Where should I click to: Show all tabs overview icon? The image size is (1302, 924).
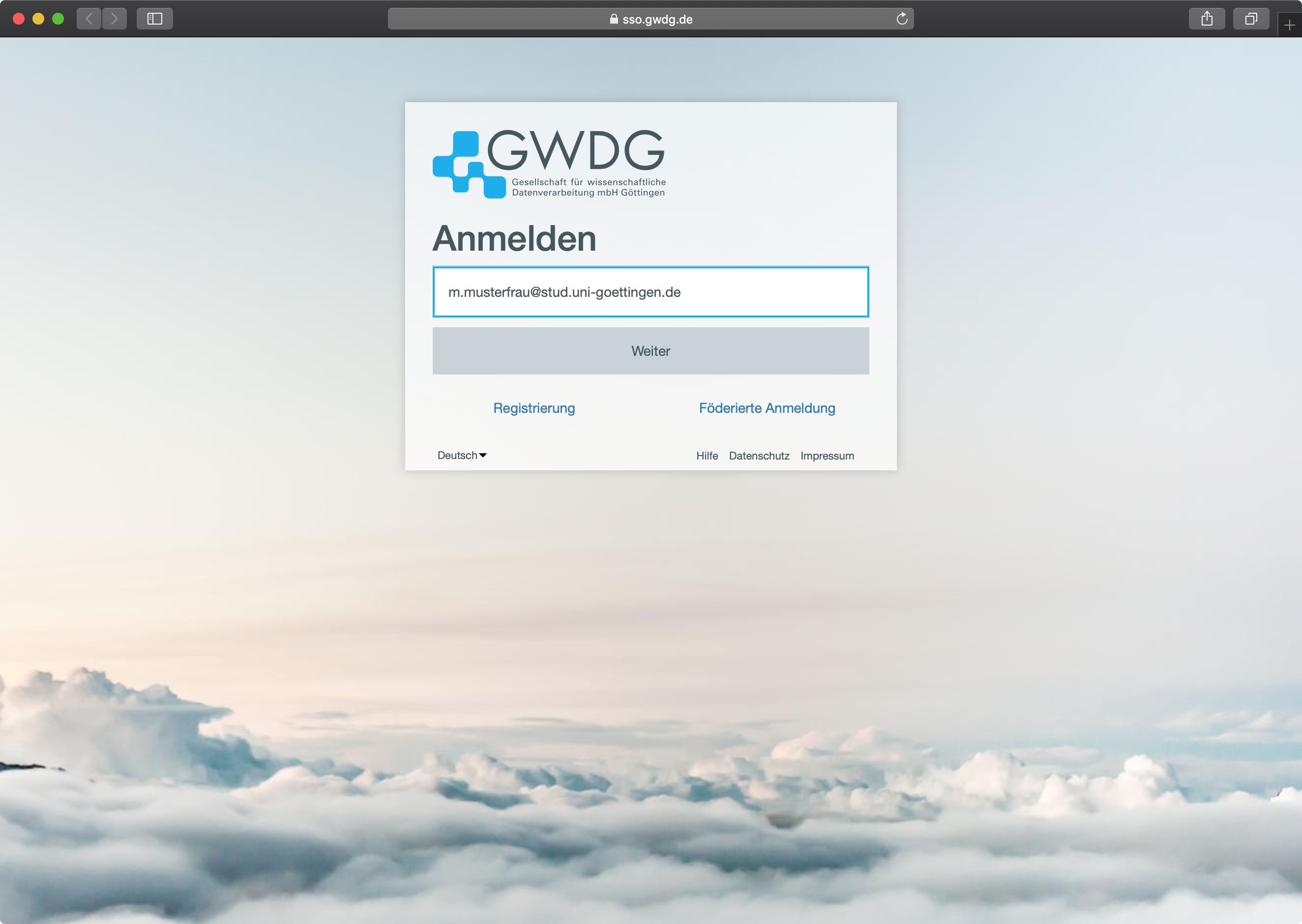pos(1251,19)
